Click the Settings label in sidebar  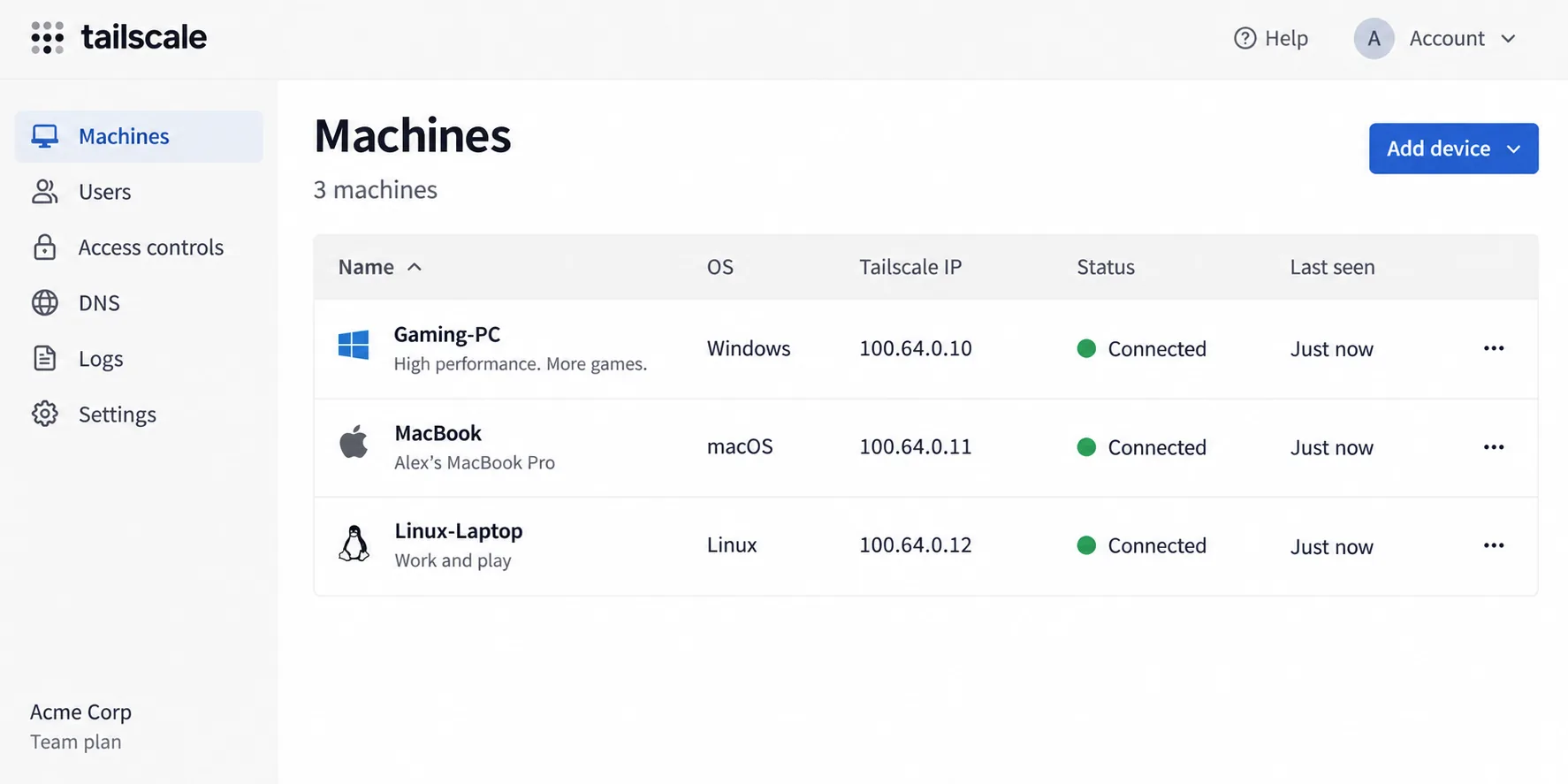pos(118,415)
